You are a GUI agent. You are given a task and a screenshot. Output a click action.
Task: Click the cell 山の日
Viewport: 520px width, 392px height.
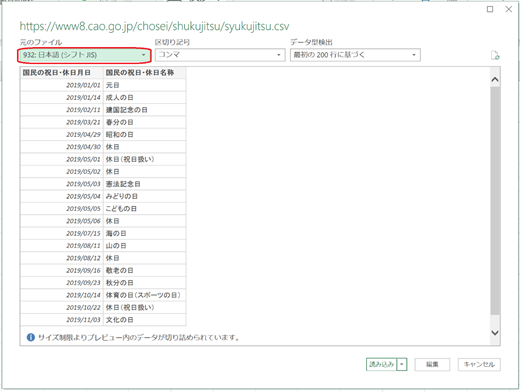tap(144, 246)
